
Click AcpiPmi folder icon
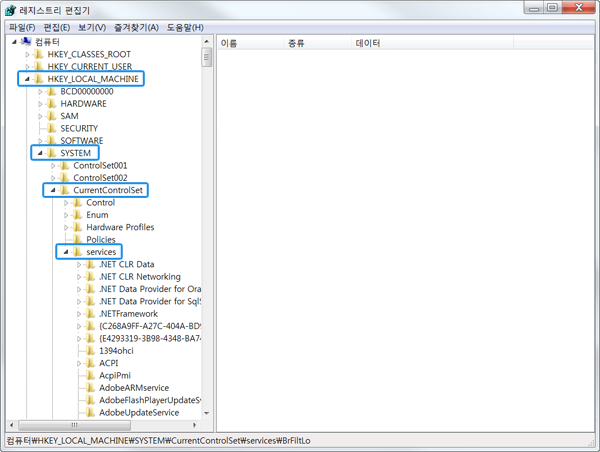(x=90, y=375)
